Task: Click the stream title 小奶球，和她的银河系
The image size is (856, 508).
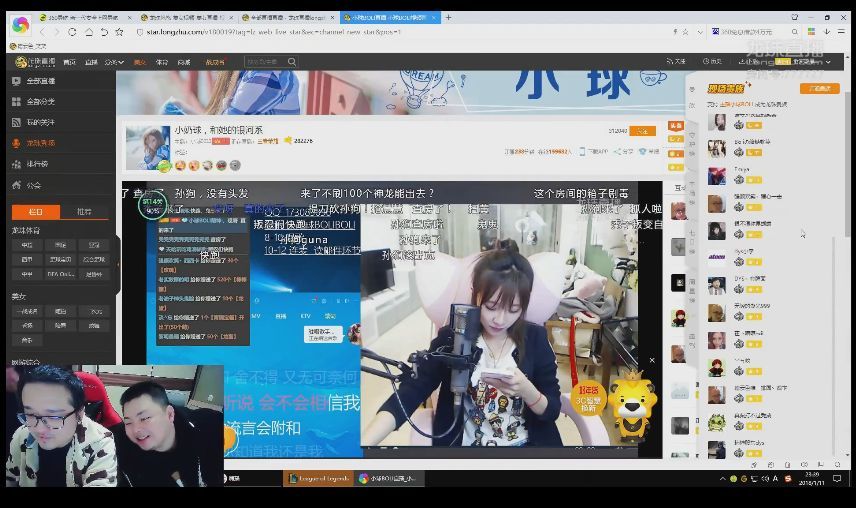Action: coord(218,130)
